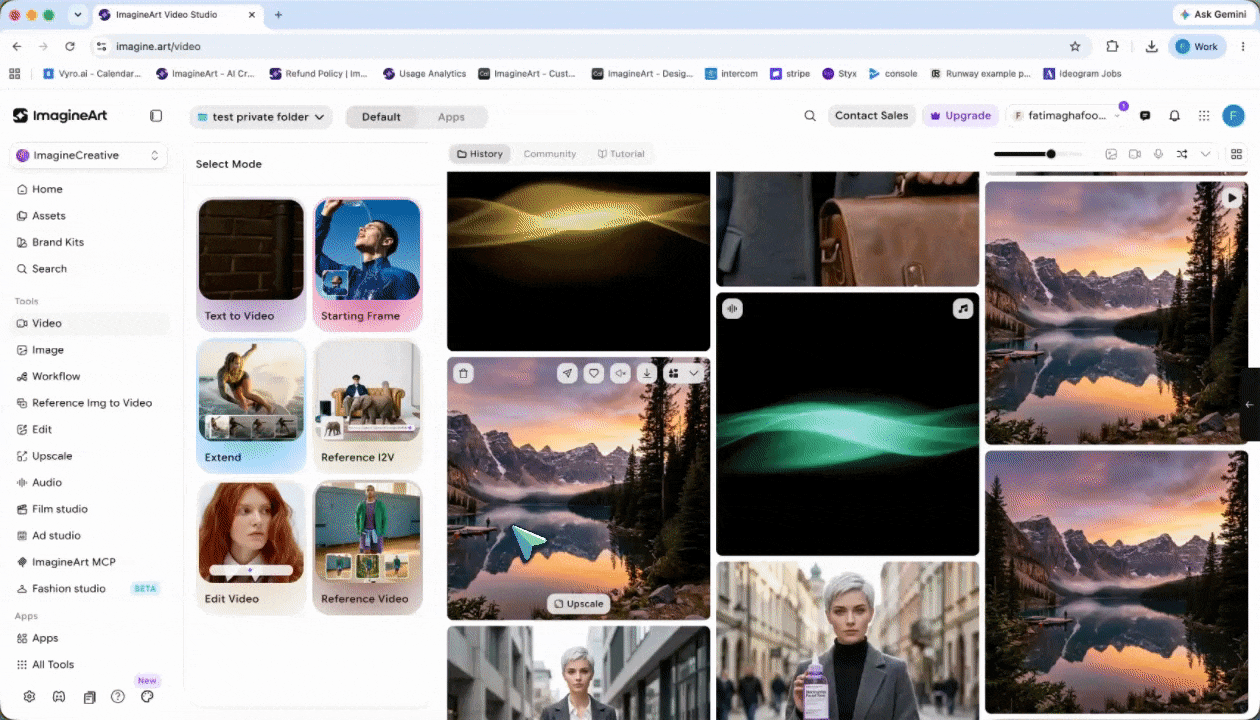The height and width of the screenshot is (720, 1260).
Task: Click the Upscale button on lake video
Action: click(578, 603)
